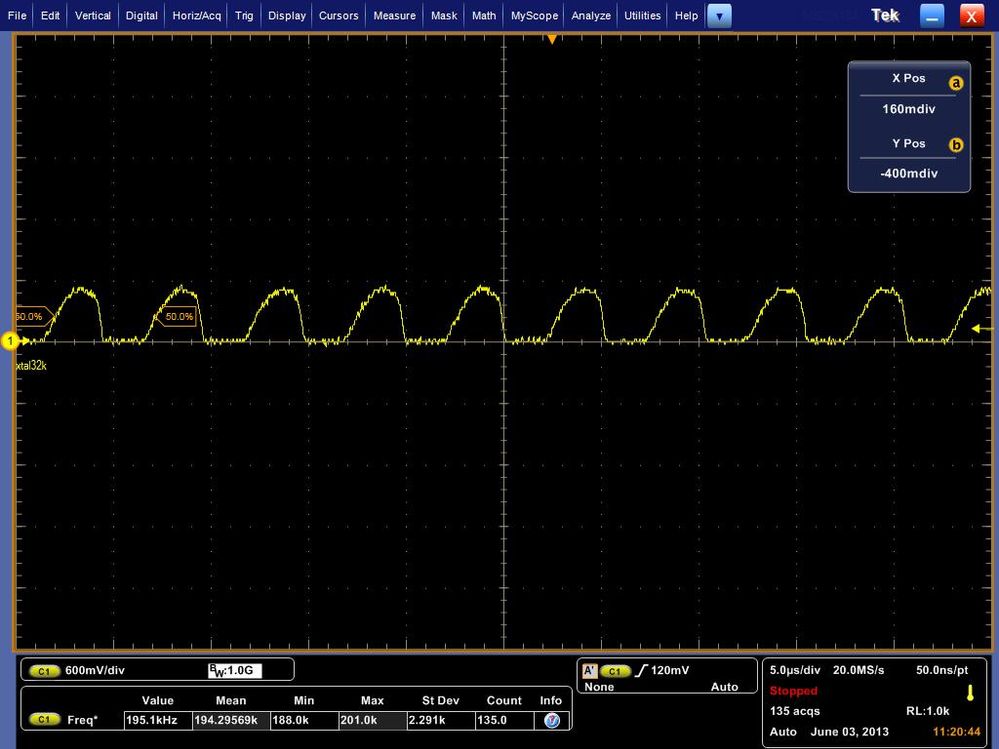Click the 2.291k St Dev cell
Screen dimensions: 999x749
point(440,720)
